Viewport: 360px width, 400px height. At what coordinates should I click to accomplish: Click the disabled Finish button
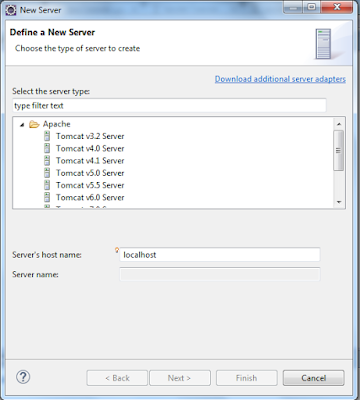coord(246,378)
